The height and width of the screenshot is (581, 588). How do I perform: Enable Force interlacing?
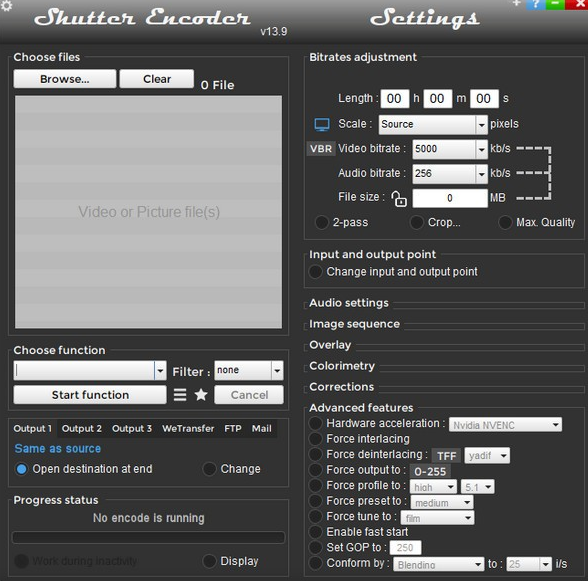[x=315, y=439]
